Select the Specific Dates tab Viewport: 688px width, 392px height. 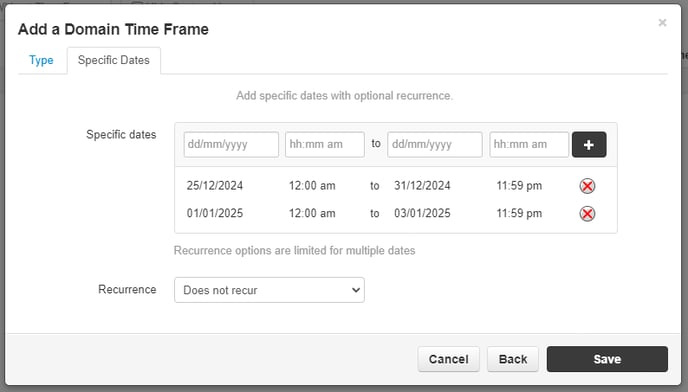[x=114, y=60]
